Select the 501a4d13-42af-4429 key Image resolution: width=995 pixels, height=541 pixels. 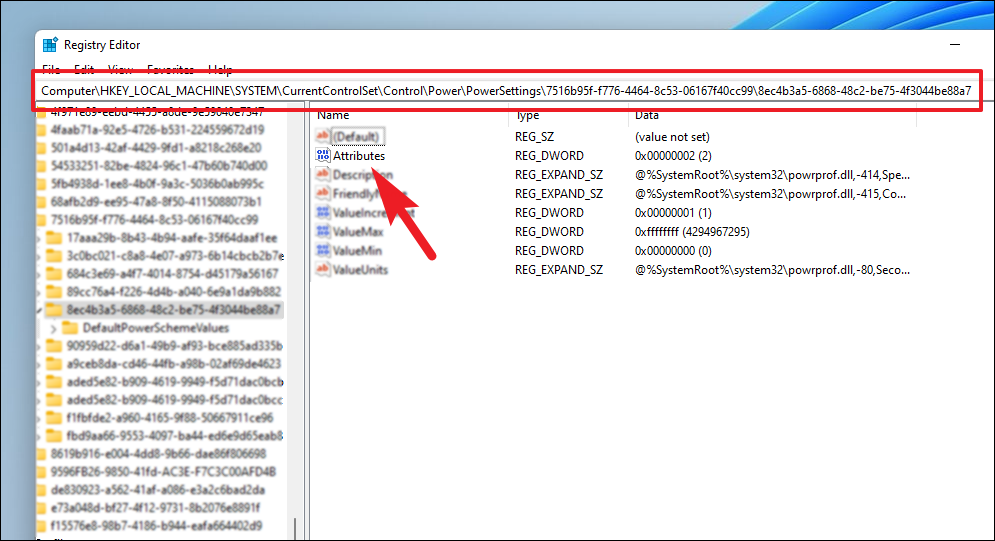pos(155,148)
